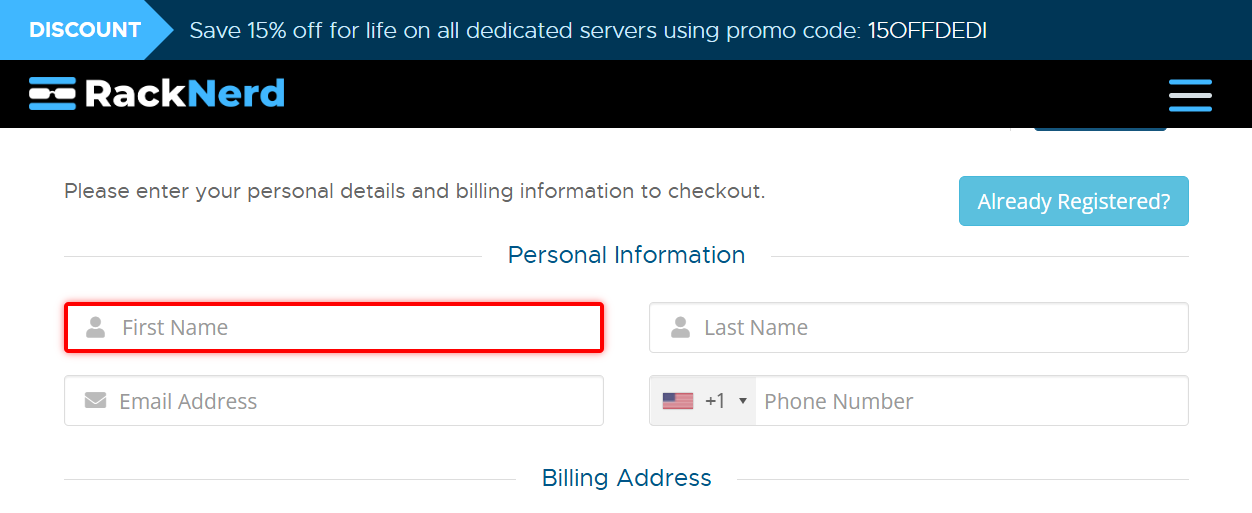Click the person icon in Last Name
Viewport: 1252px width, 513px height.
(x=681, y=327)
